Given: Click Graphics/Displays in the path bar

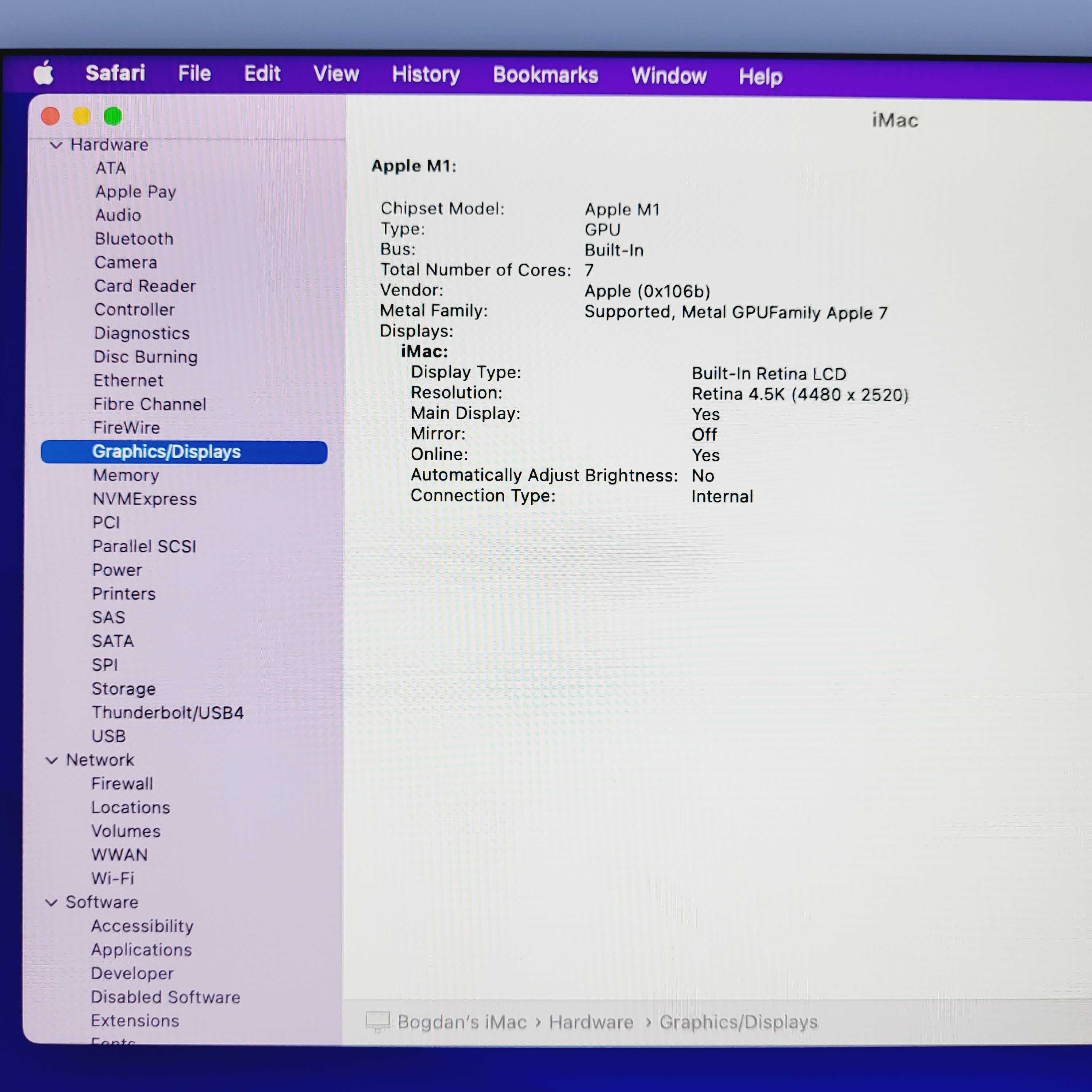Looking at the screenshot, I should click(739, 1022).
